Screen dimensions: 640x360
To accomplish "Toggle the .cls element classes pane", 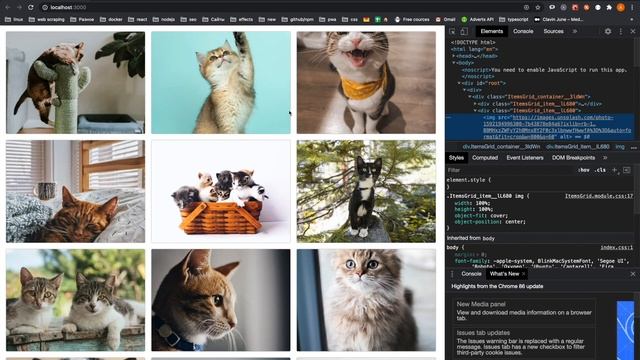I will pos(600,170).
